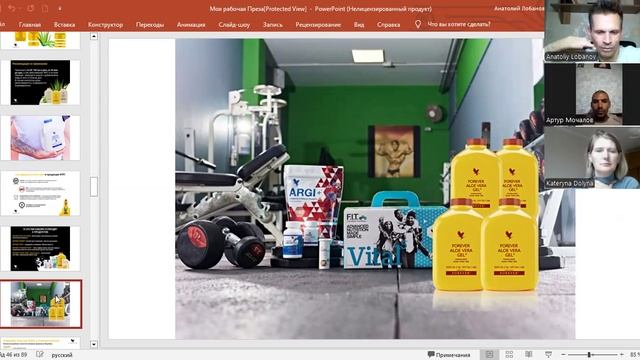Click the zoom slider handle
Image resolution: width=640 pixels, height=360 pixels.
click(x=589, y=355)
